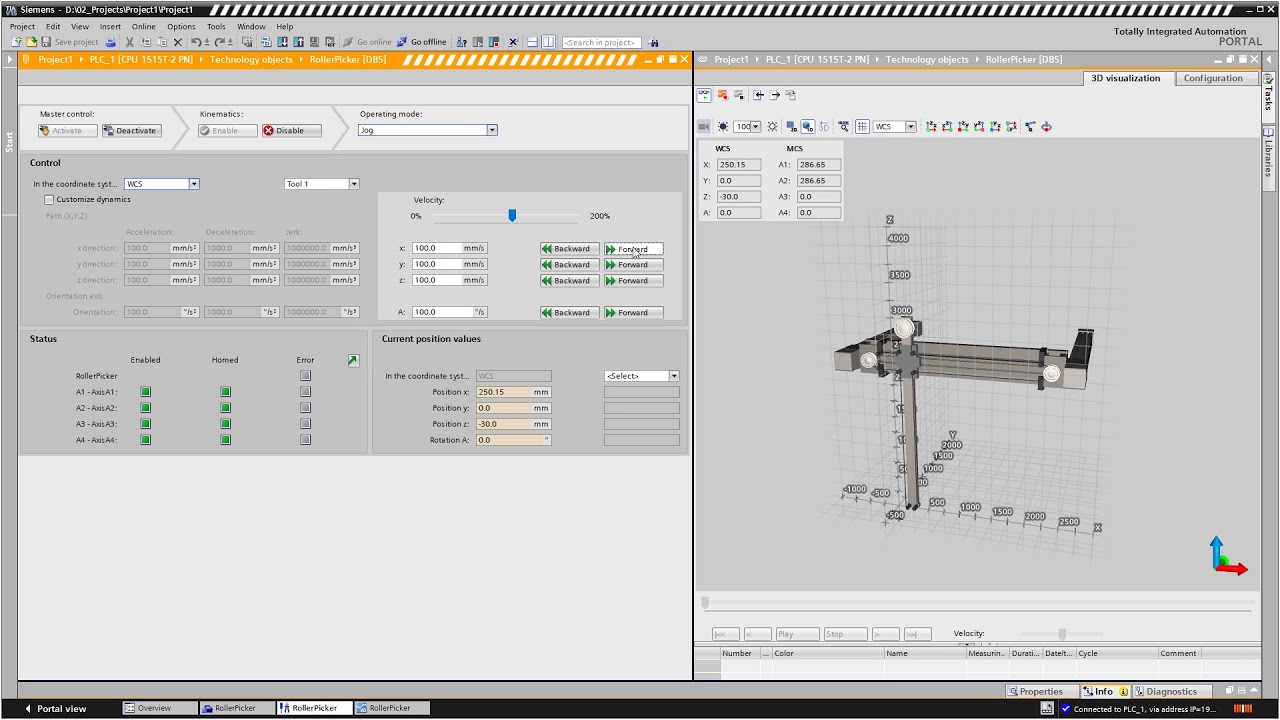The width and height of the screenshot is (1280, 720).
Task: Expand the Start side panel arrow
Action: point(9,60)
